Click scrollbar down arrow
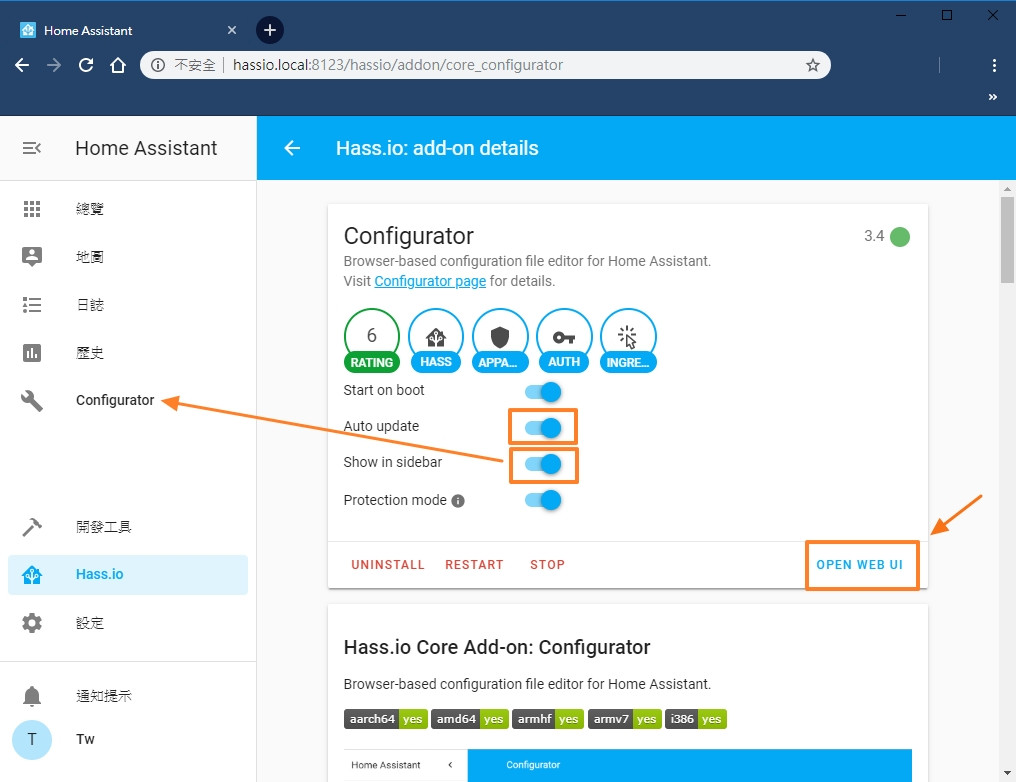This screenshot has height=782, width=1016. pyautogui.click(x=1007, y=773)
